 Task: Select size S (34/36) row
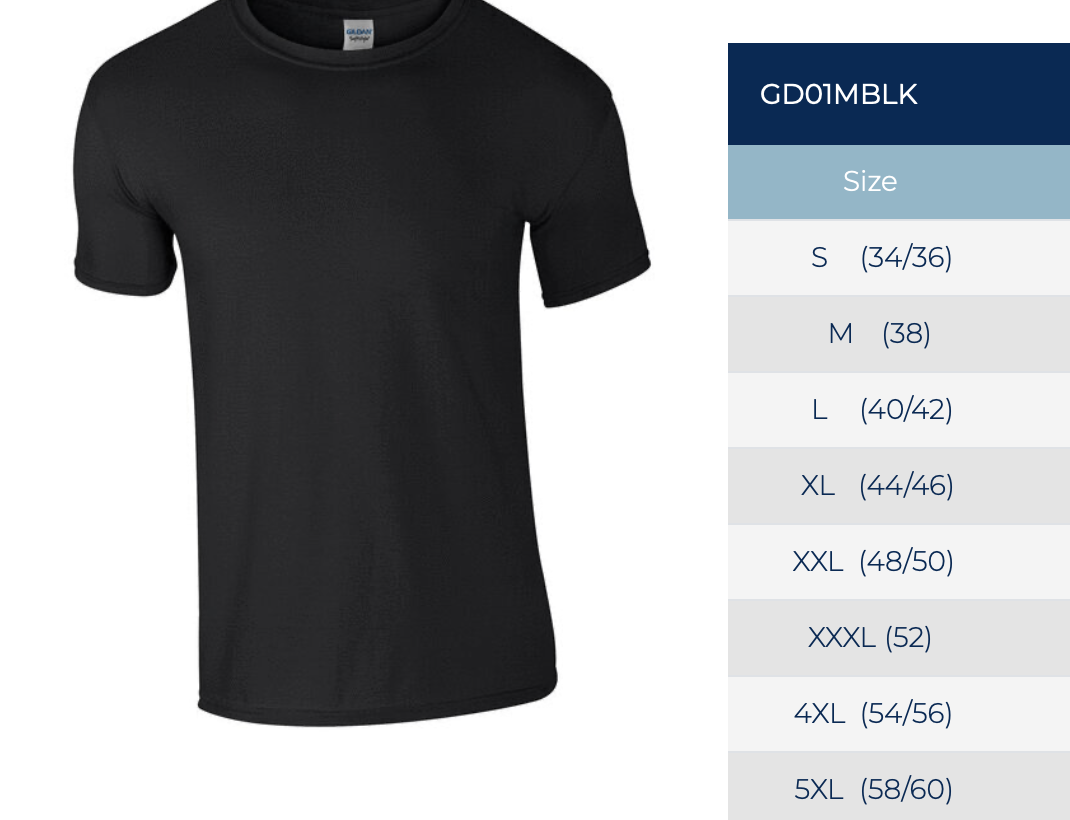coord(899,258)
